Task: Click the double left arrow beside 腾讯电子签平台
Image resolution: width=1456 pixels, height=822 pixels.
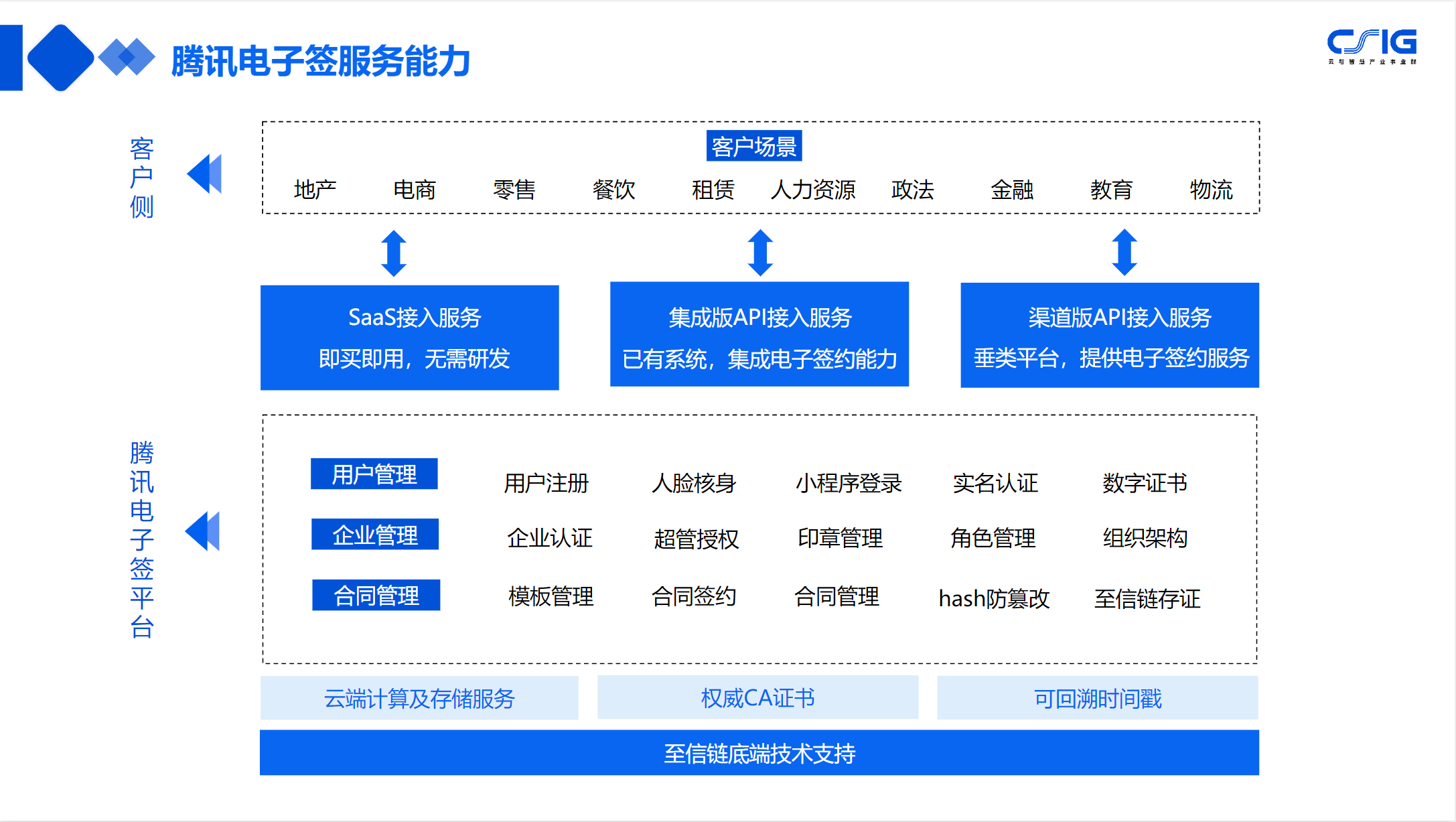Action: (202, 531)
